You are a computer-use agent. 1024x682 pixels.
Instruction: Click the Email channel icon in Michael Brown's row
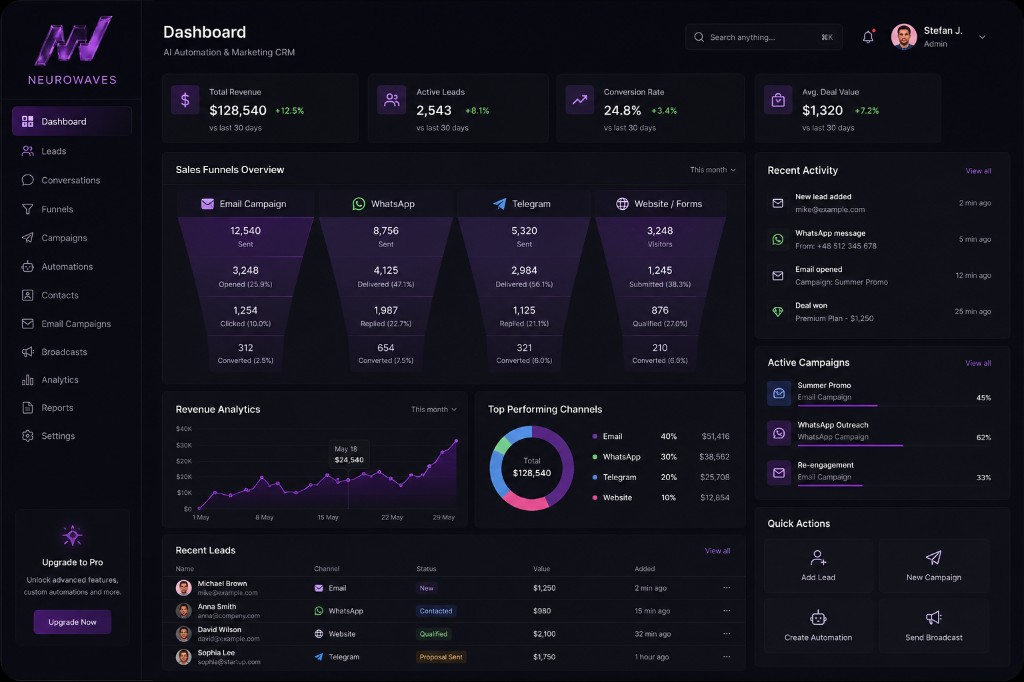click(x=319, y=588)
